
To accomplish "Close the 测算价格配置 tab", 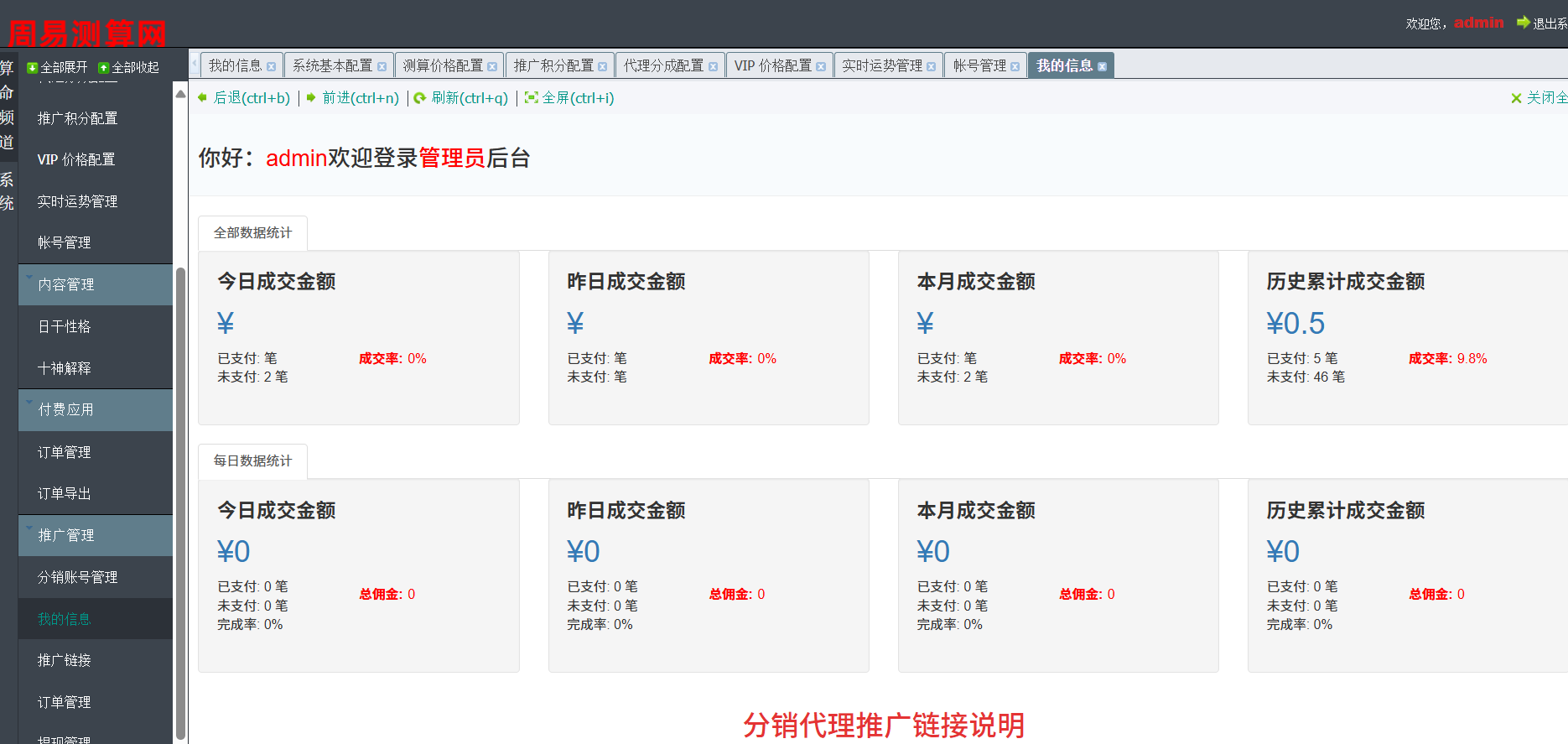I will click(492, 67).
